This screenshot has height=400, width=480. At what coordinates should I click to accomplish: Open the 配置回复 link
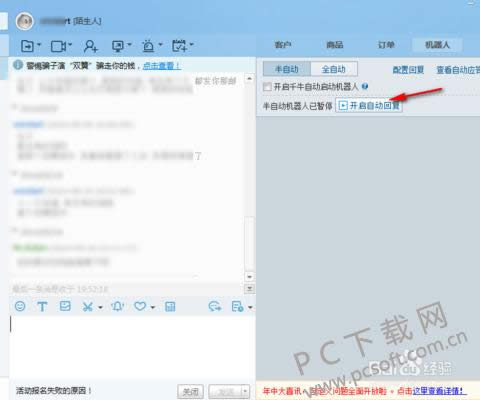[408, 70]
